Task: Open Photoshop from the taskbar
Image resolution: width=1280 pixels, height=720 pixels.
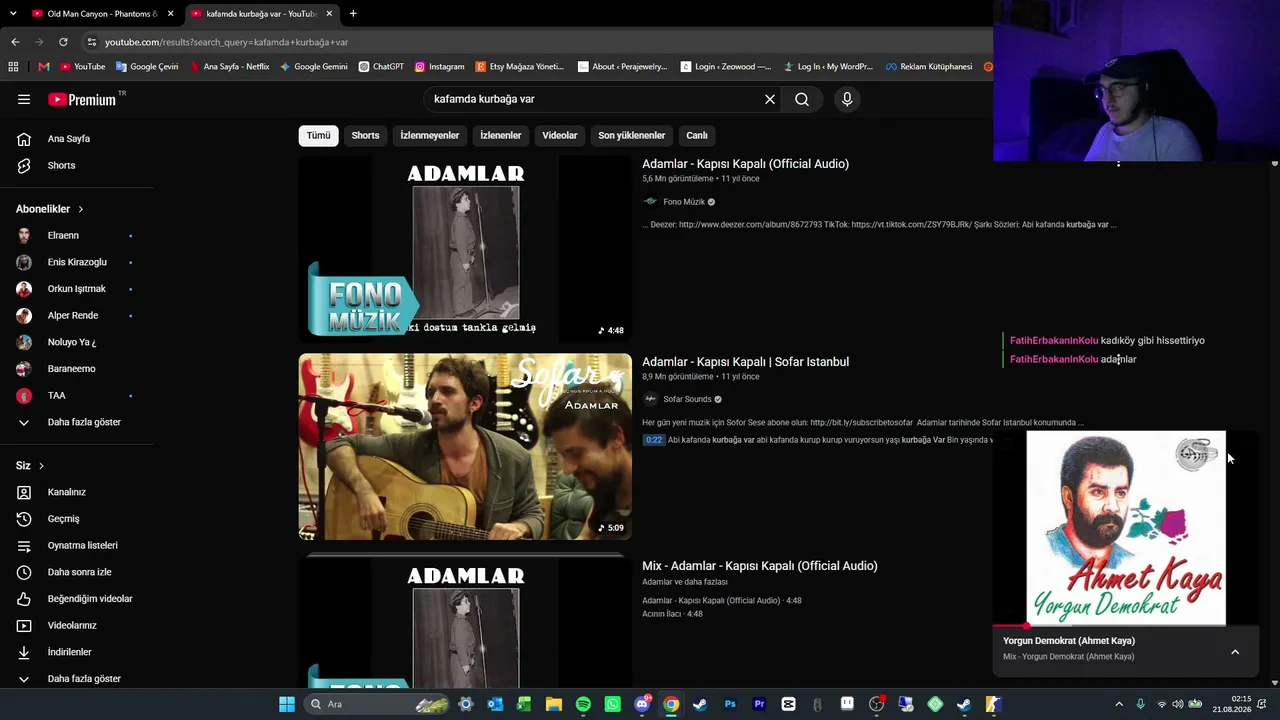Action: point(730,704)
